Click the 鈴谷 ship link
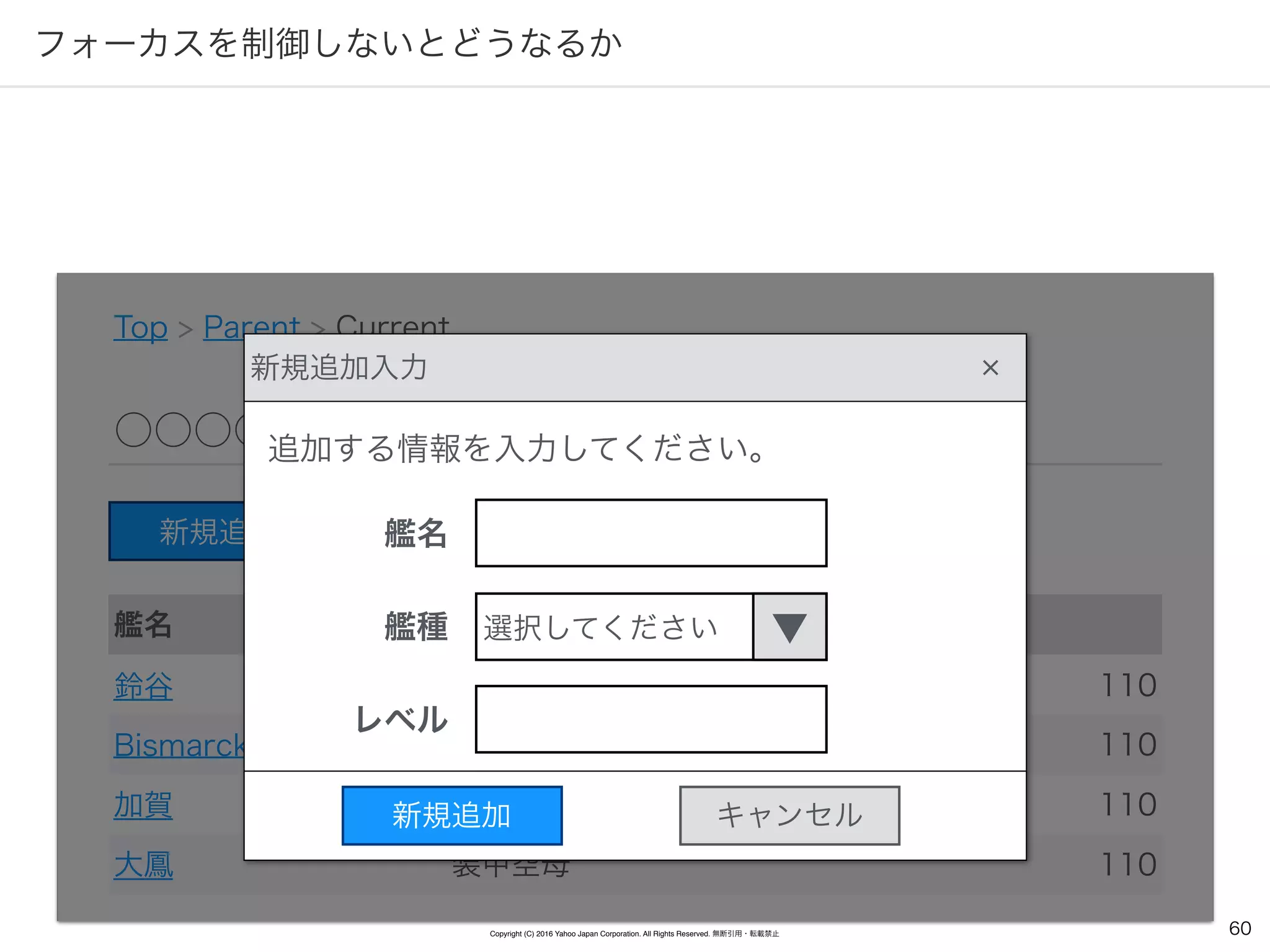1270x952 pixels. pos(143,686)
